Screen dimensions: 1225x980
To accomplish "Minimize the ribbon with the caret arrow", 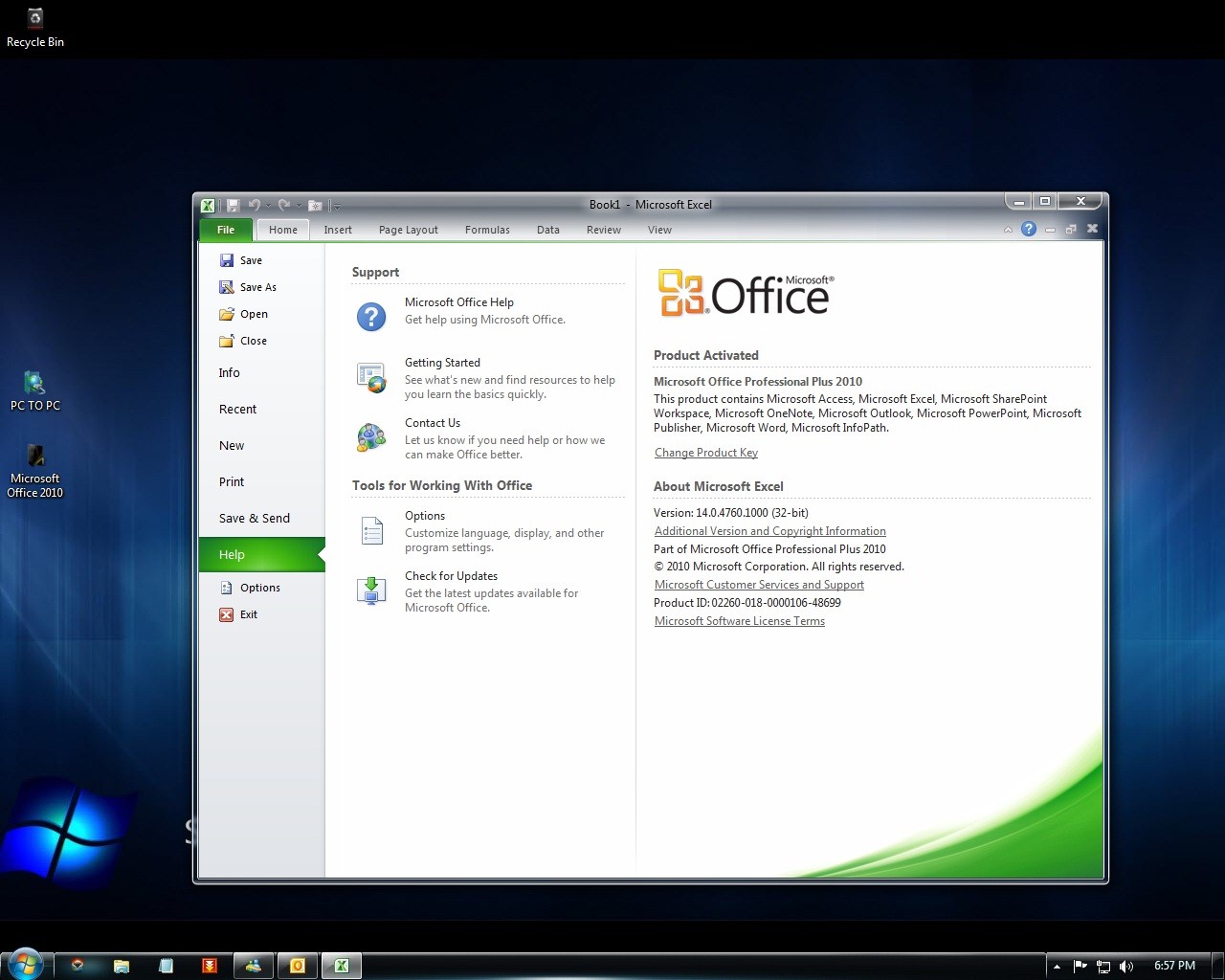I will (x=1008, y=230).
